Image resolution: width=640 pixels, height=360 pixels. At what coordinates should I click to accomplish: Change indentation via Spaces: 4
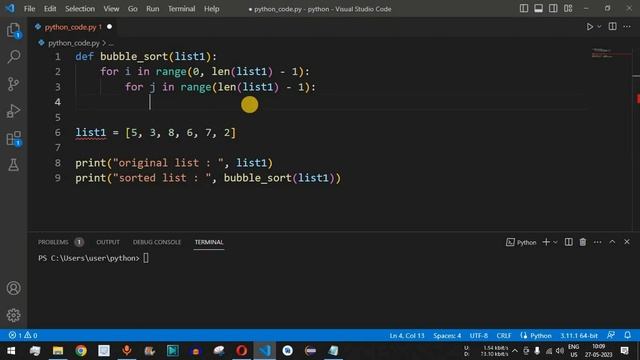[447, 336]
